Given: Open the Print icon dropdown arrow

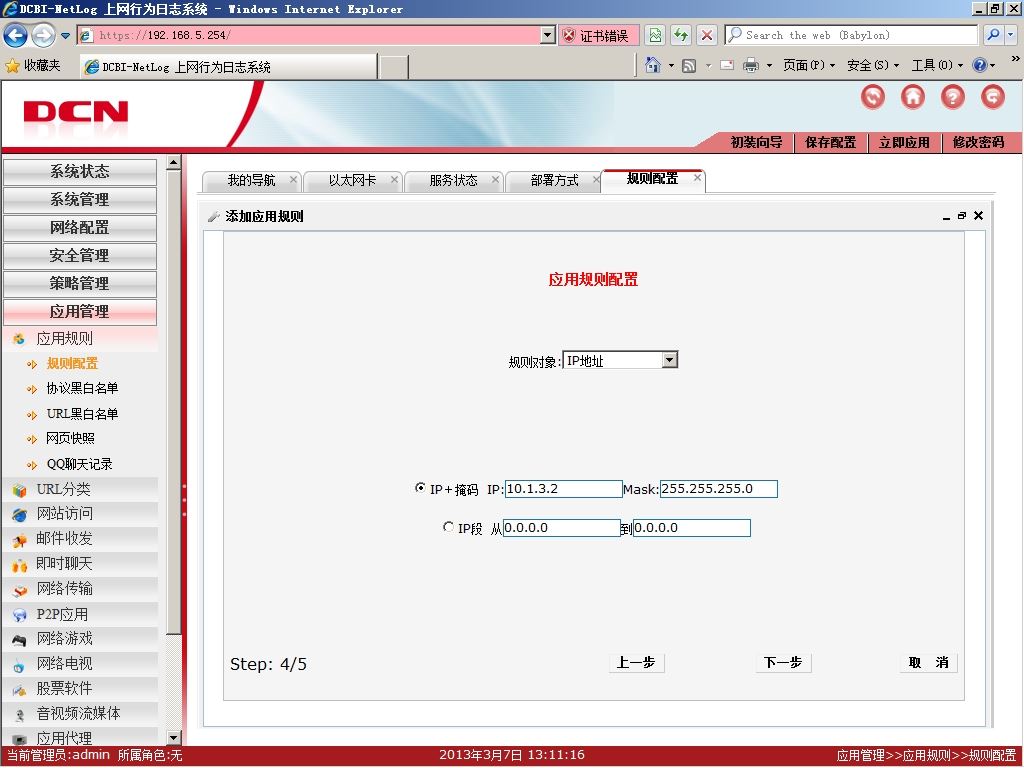Looking at the screenshot, I should pyautogui.click(x=769, y=65).
